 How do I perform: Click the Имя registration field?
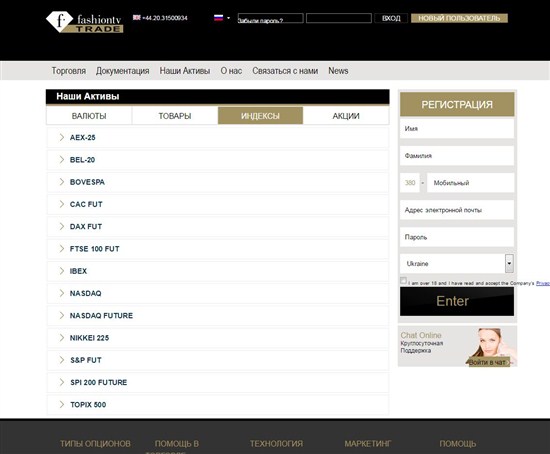tap(457, 128)
